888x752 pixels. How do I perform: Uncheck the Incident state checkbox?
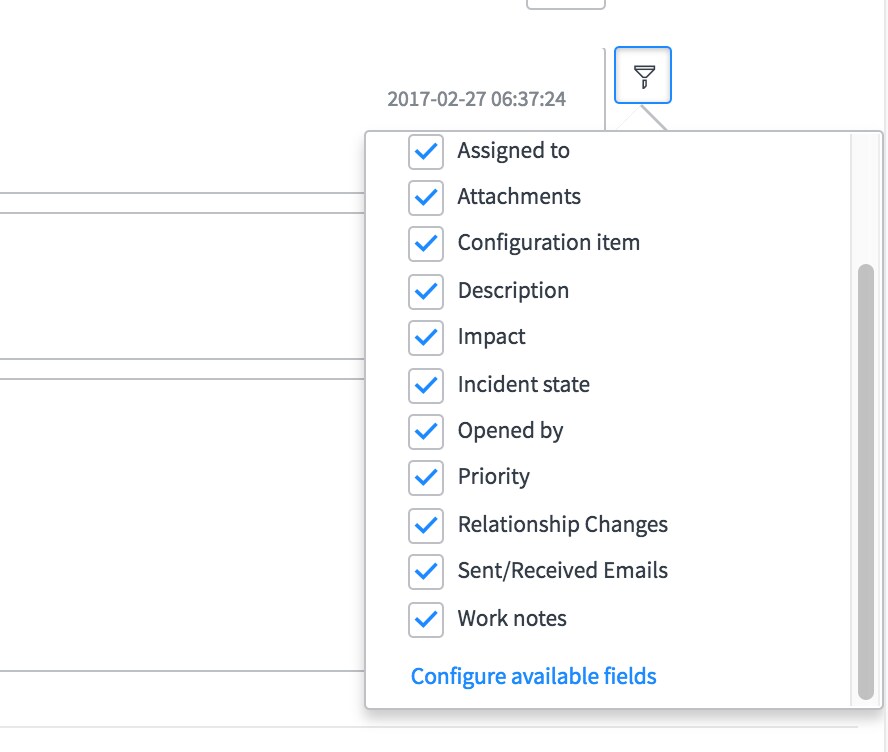coord(426,385)
